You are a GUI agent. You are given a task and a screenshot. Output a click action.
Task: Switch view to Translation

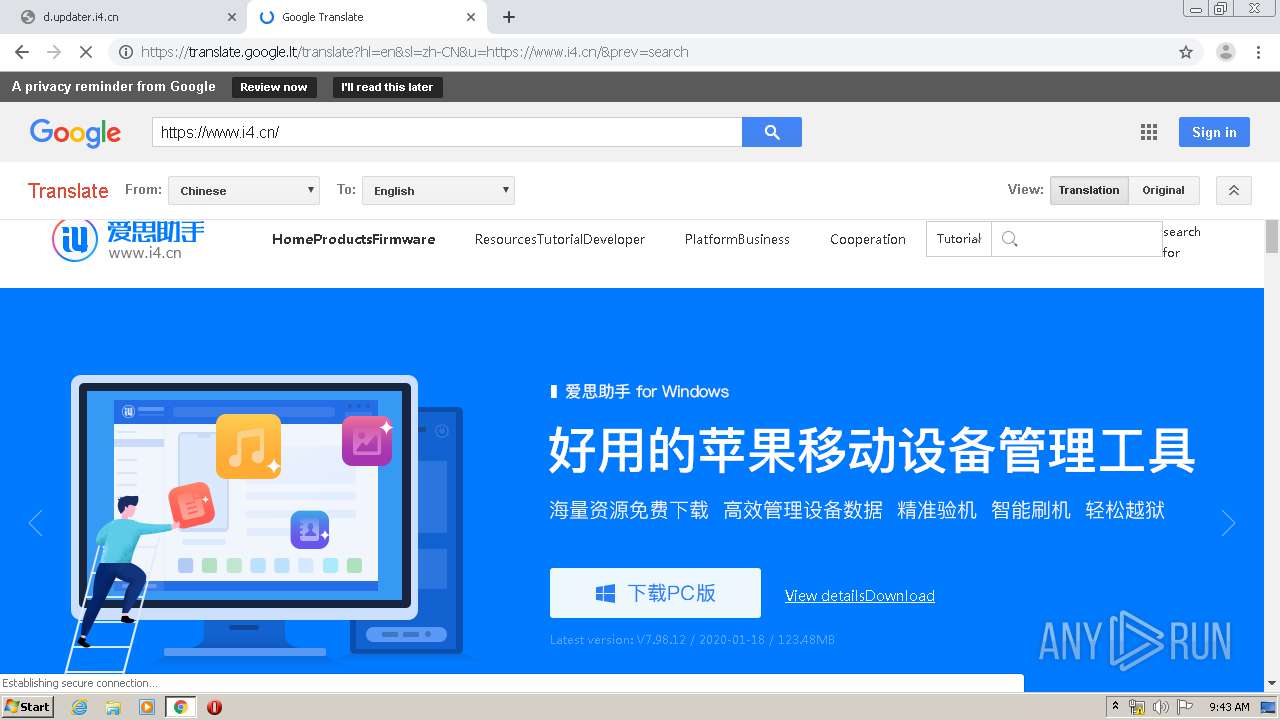pos(1089,190)
